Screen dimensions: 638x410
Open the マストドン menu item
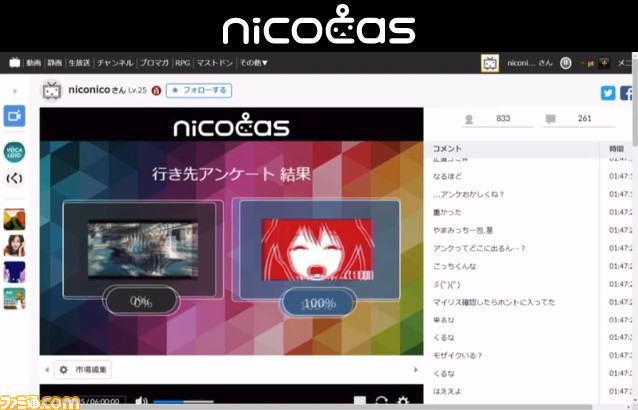tap(215, 63)
